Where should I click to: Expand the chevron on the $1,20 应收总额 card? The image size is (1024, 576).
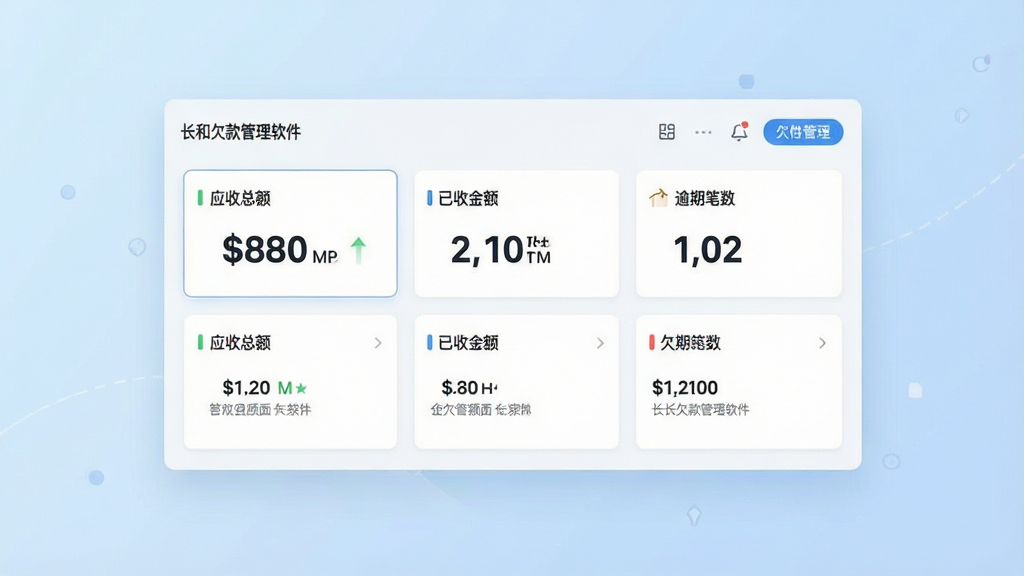click(x=378, y=343)
